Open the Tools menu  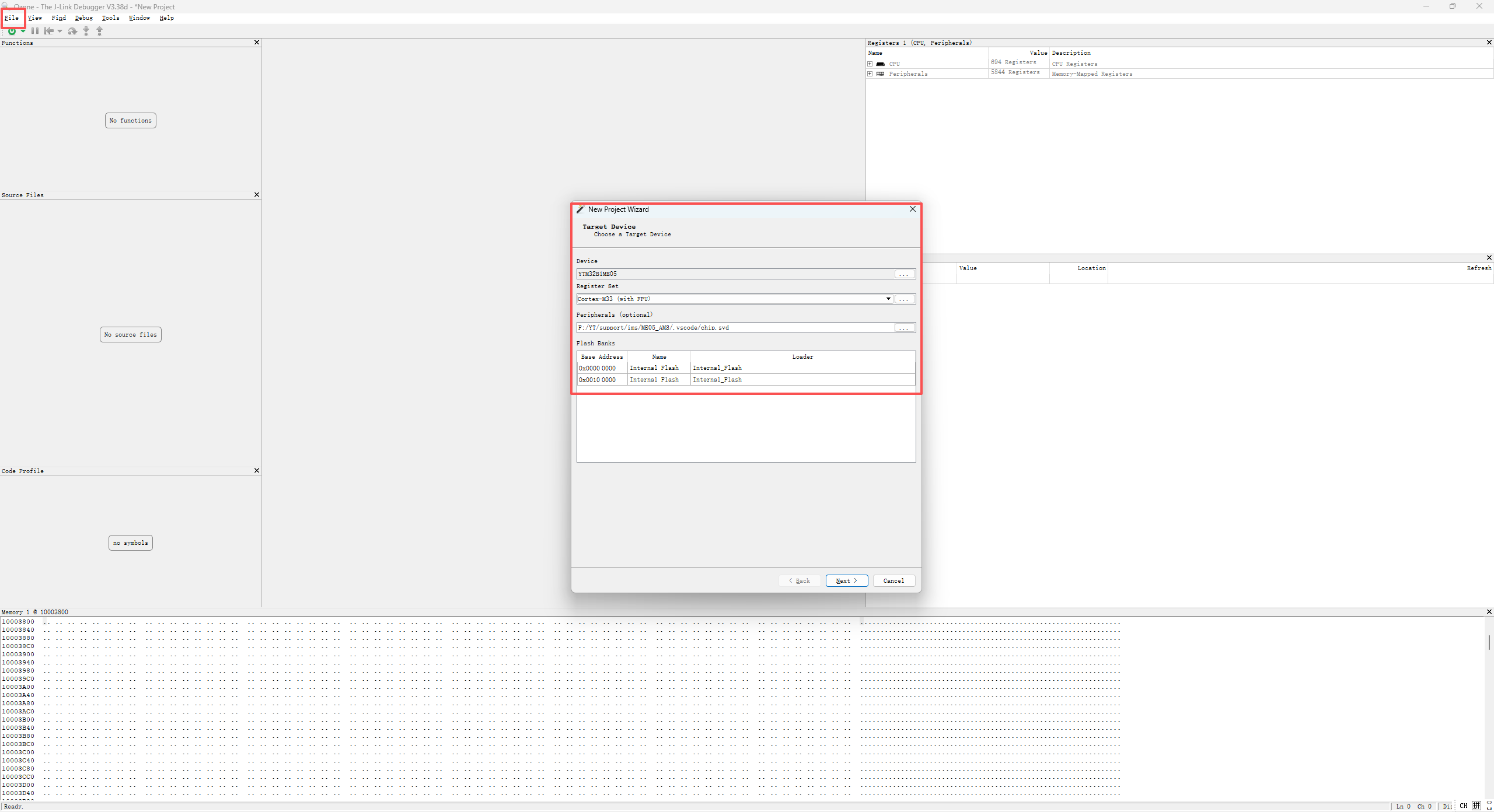[110, 17]
